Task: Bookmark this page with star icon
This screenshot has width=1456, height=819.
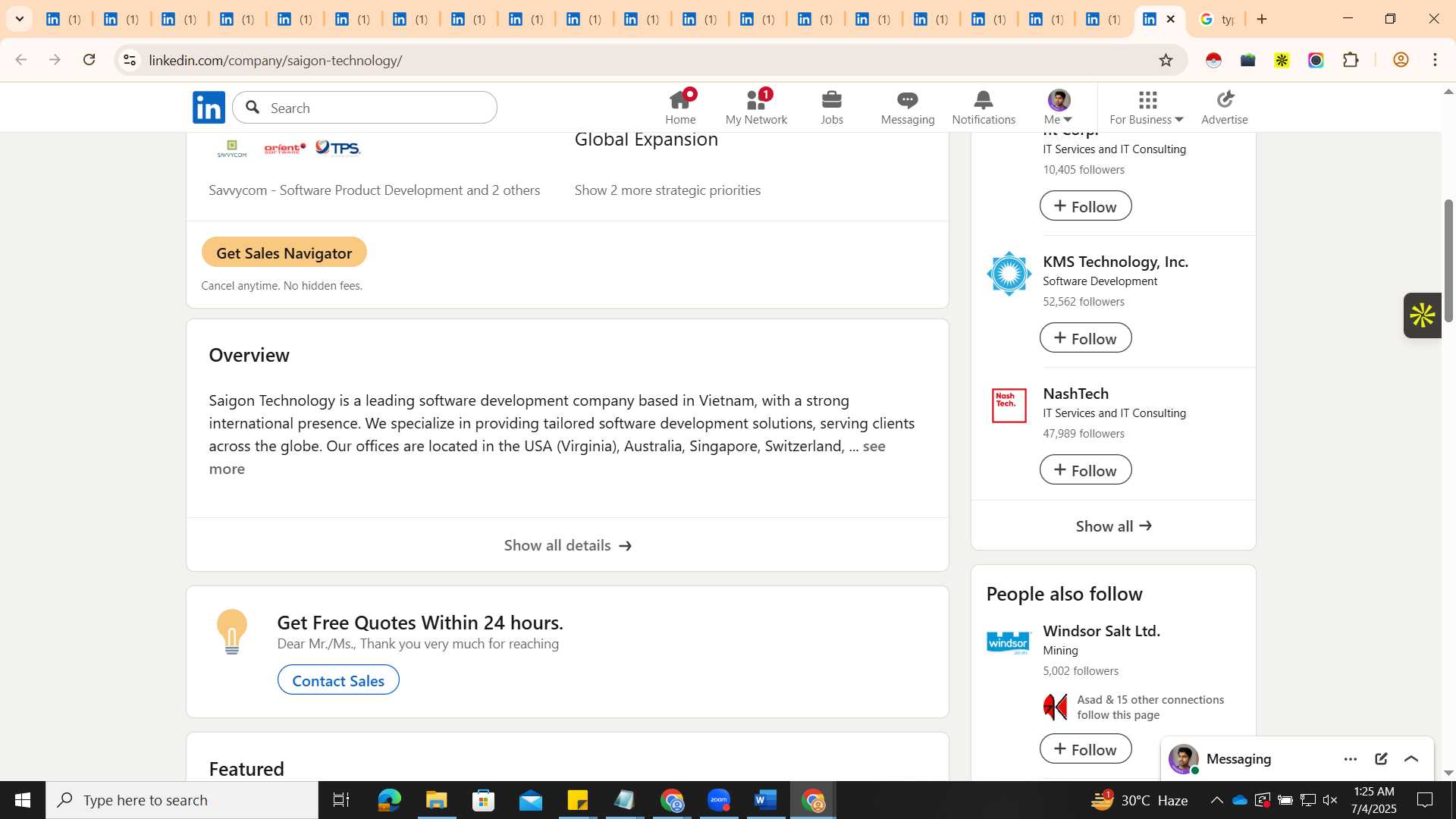Action: click(1166, 60)
